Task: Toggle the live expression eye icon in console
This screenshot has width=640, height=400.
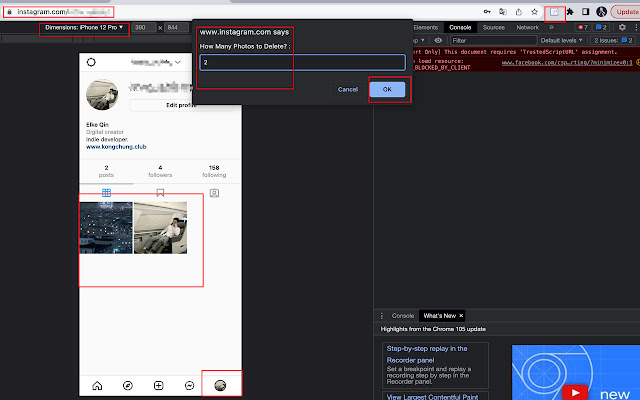Action: point(437,40)
